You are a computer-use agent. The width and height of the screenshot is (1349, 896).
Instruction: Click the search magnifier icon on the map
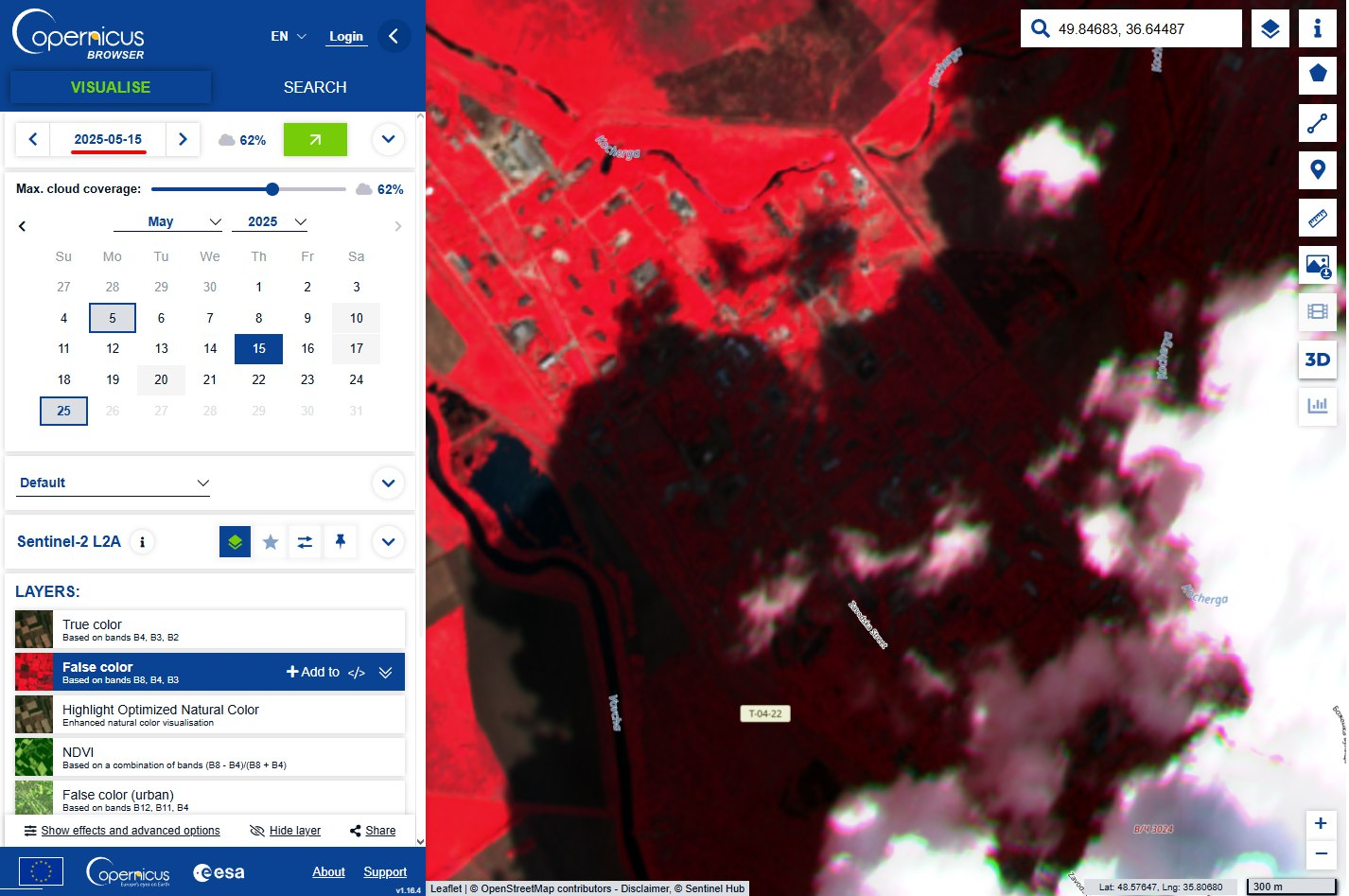[x=1041, y=28]
